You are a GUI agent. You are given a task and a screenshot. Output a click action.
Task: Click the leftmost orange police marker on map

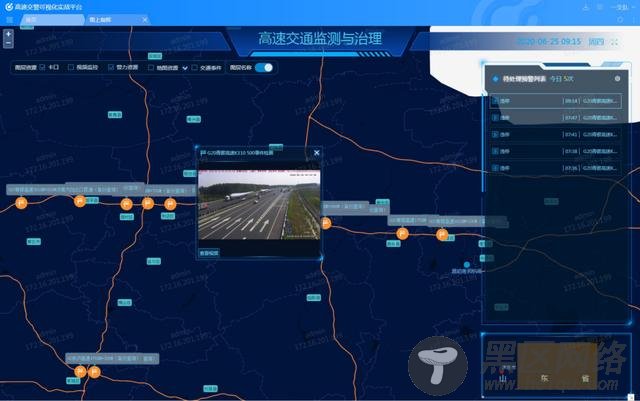[19, 203]
